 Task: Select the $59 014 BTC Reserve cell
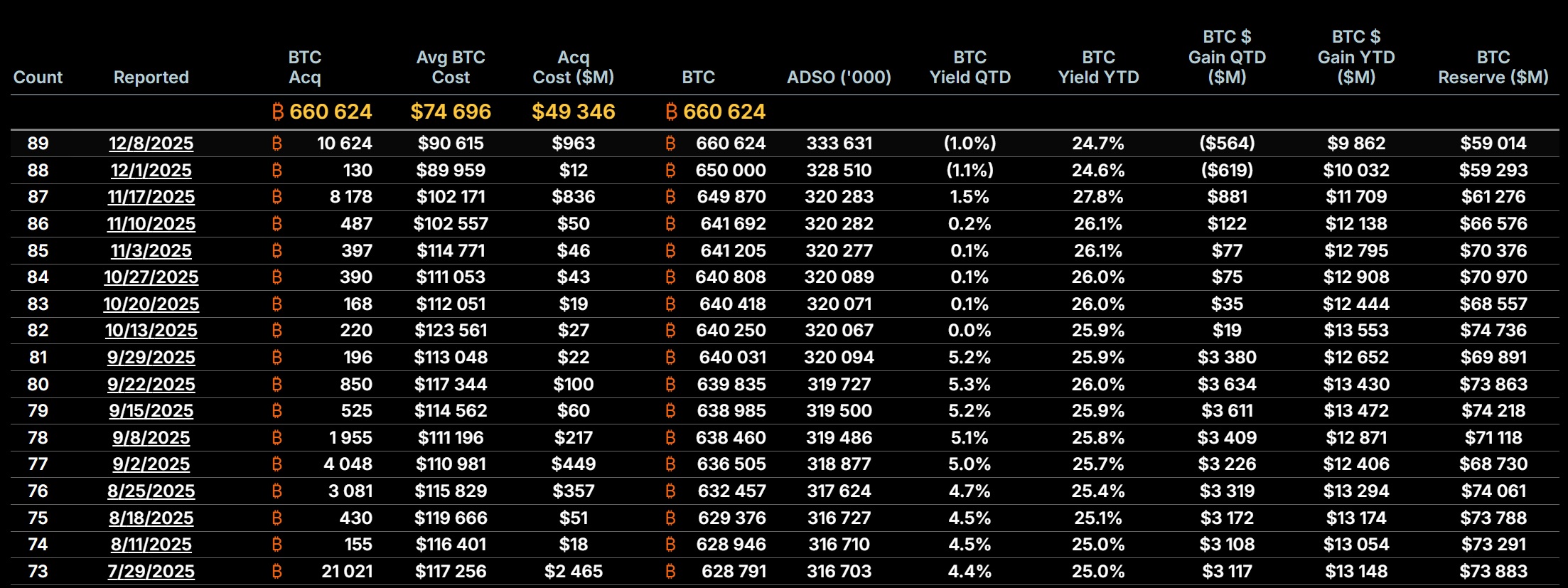tap(1493, 144)
